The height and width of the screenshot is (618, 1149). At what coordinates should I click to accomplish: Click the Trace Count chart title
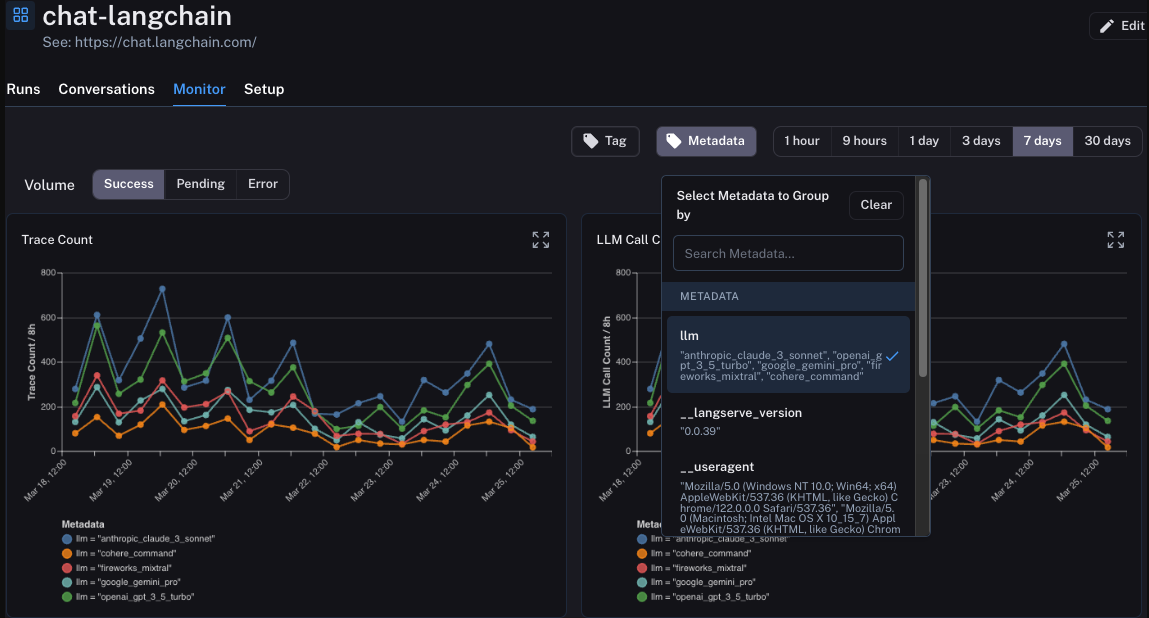pos(57,240)
